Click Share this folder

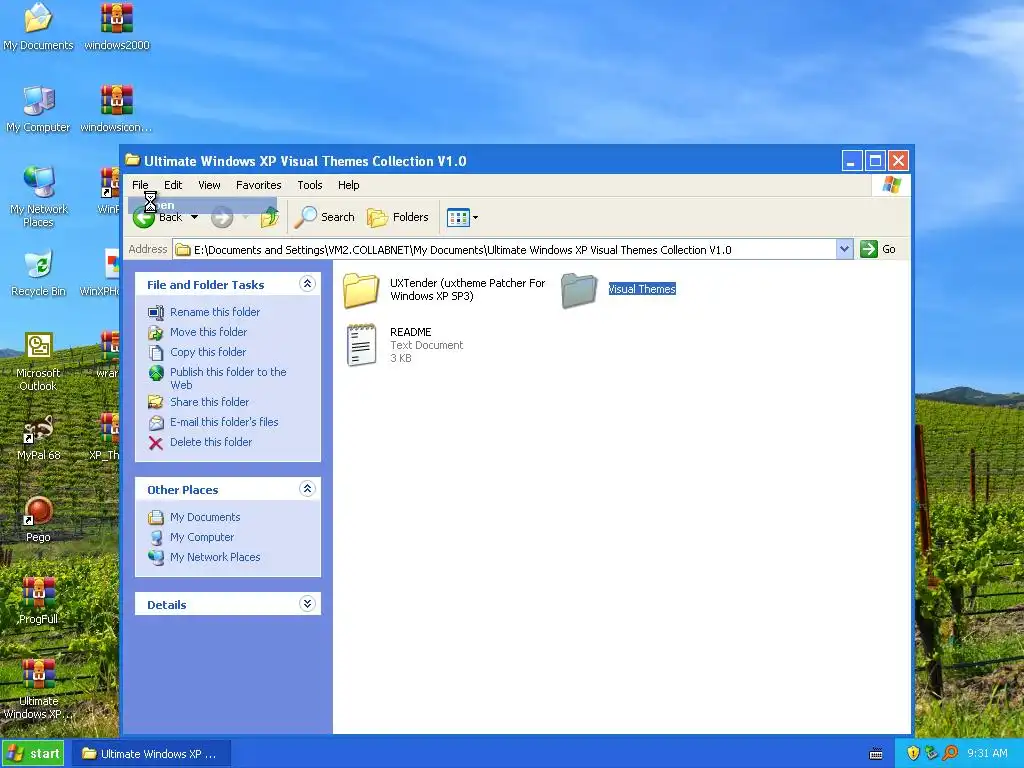(x=209, y=402)
